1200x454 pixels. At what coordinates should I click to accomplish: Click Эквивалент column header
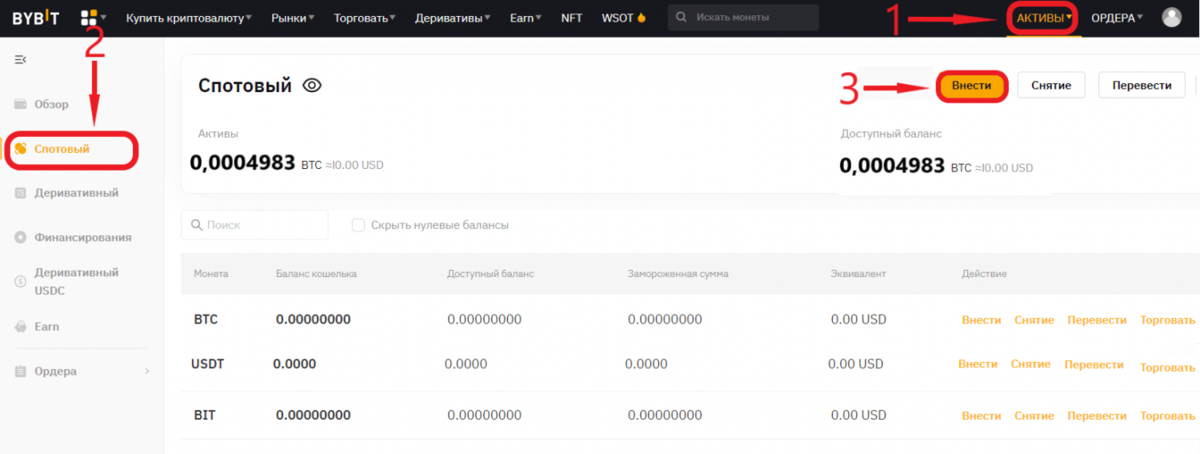click(858, 274)
